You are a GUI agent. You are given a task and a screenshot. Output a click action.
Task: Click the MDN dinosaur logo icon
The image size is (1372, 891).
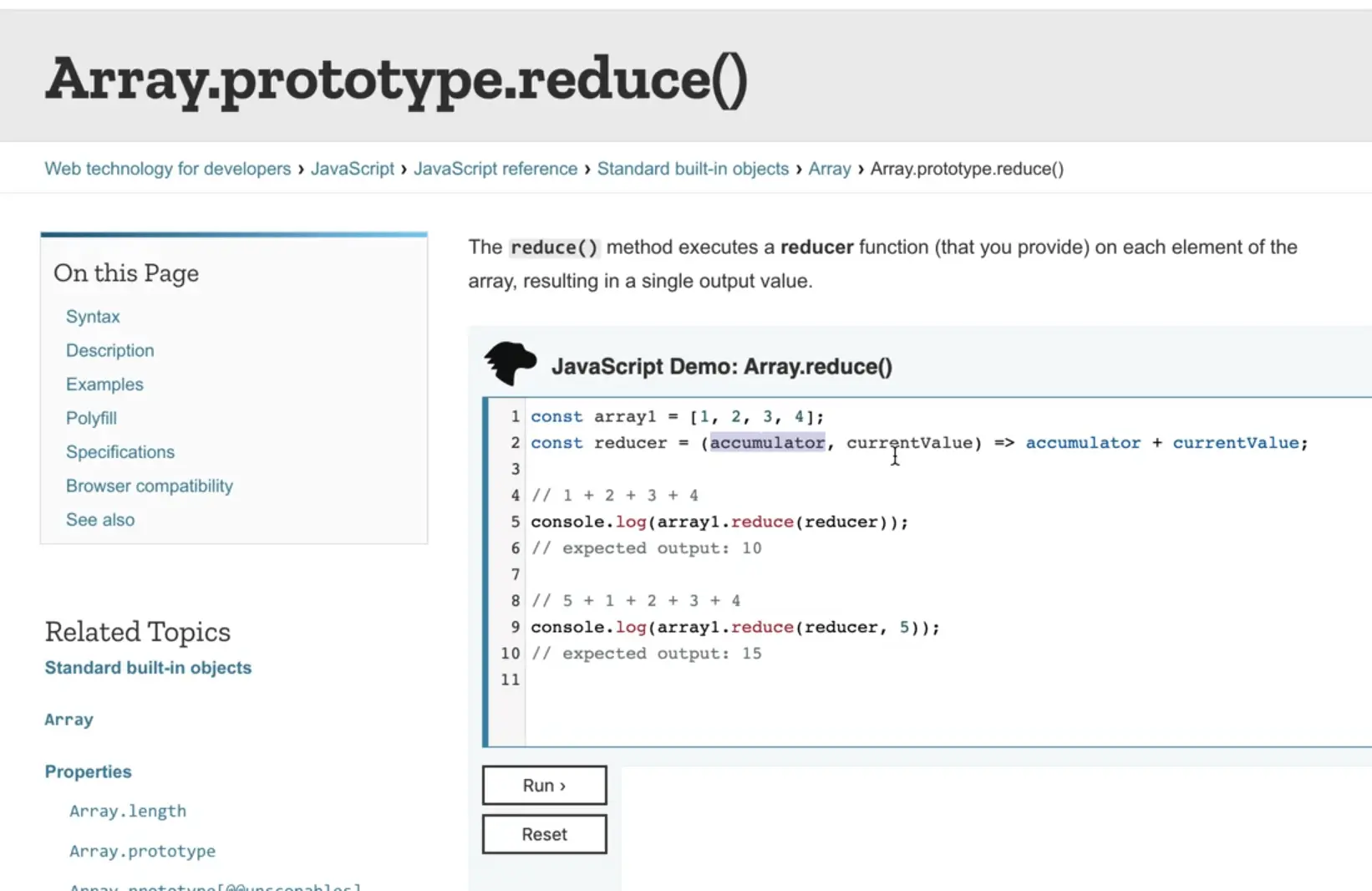510,363
